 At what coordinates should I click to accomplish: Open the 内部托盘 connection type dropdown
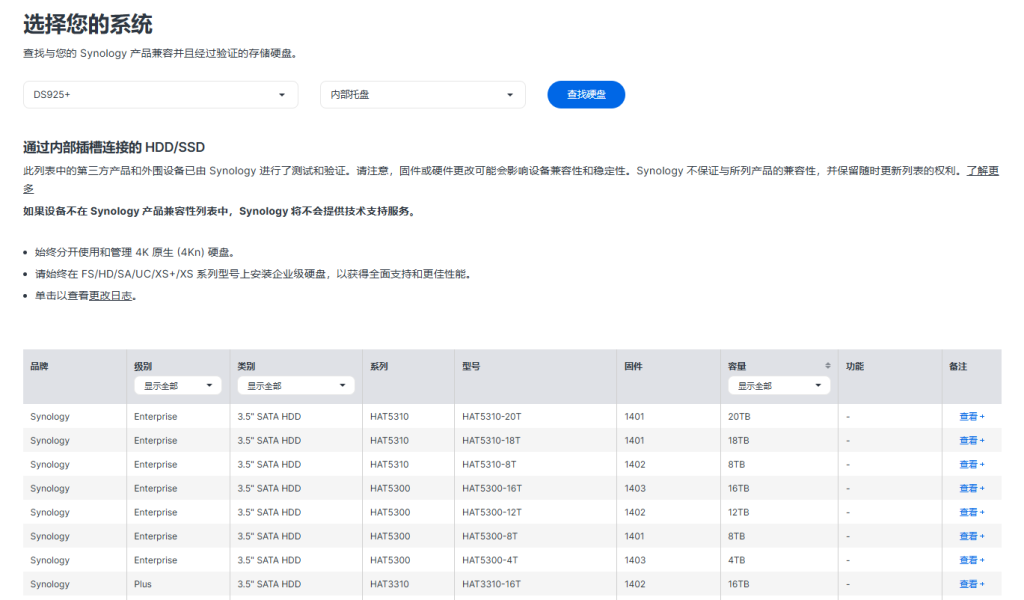pyautogui.click(x=423, y=95)
